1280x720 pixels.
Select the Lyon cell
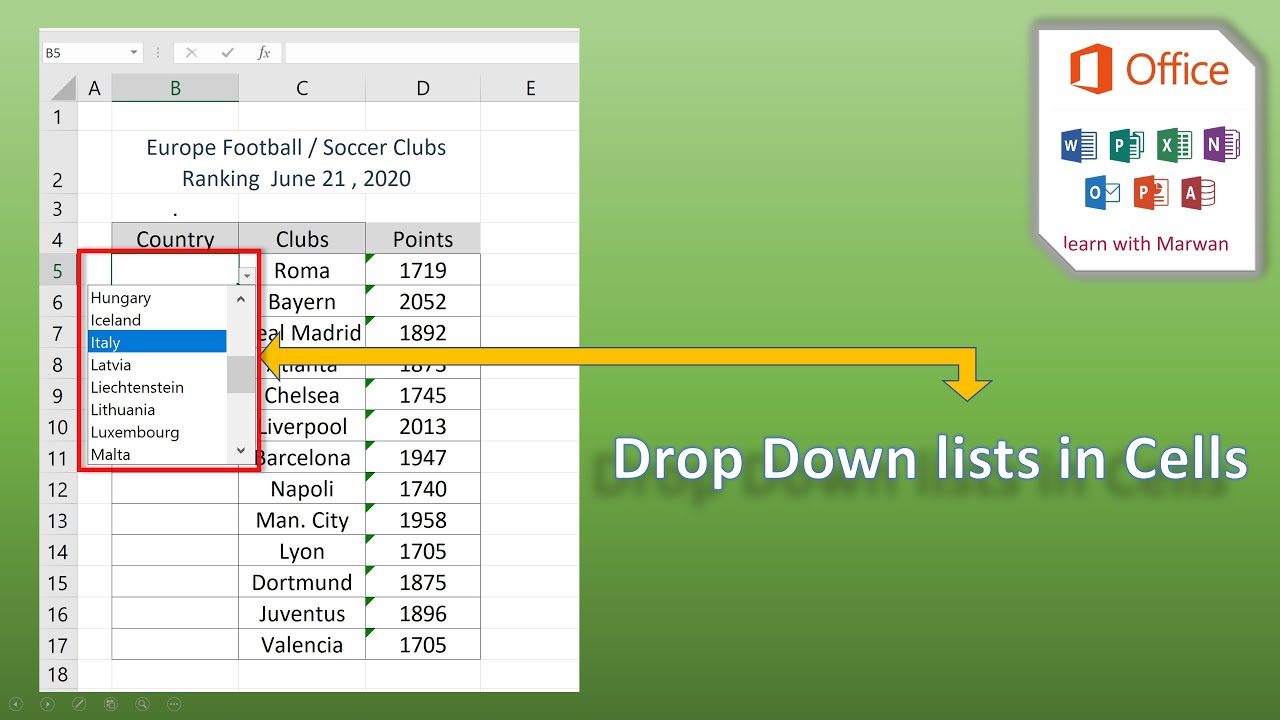point(302,551)
